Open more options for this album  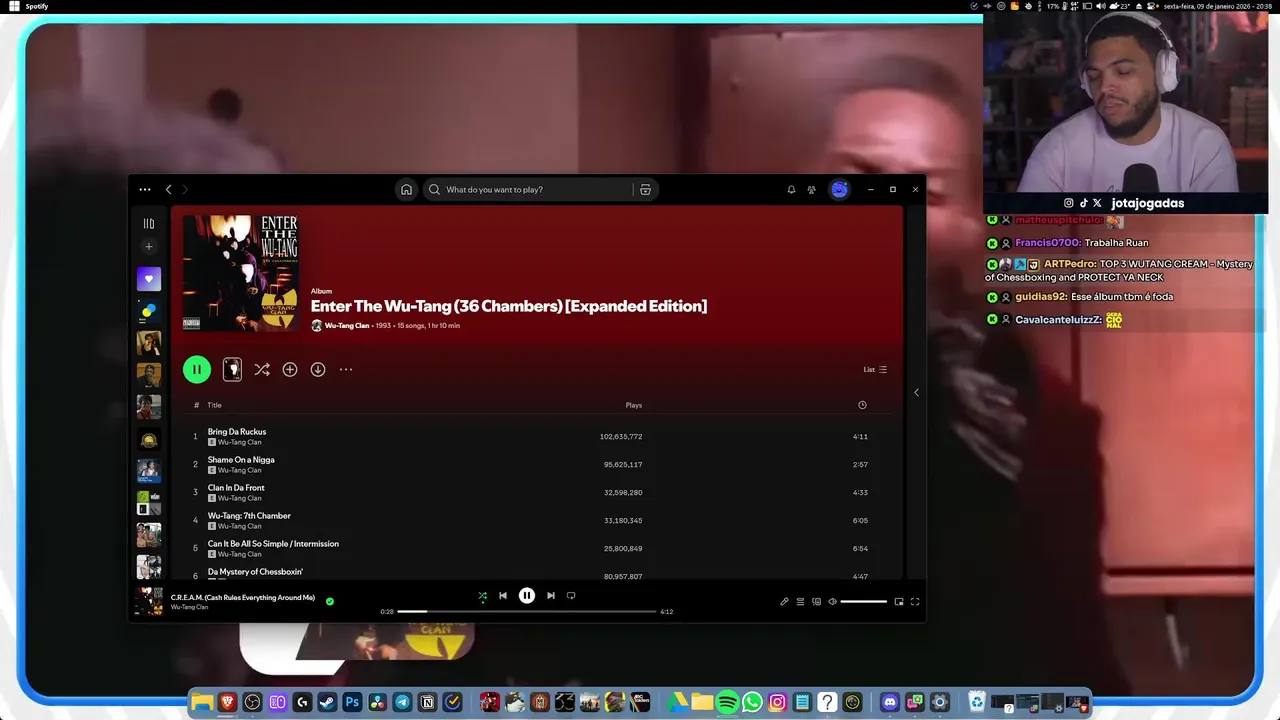[x=346, y=369]
